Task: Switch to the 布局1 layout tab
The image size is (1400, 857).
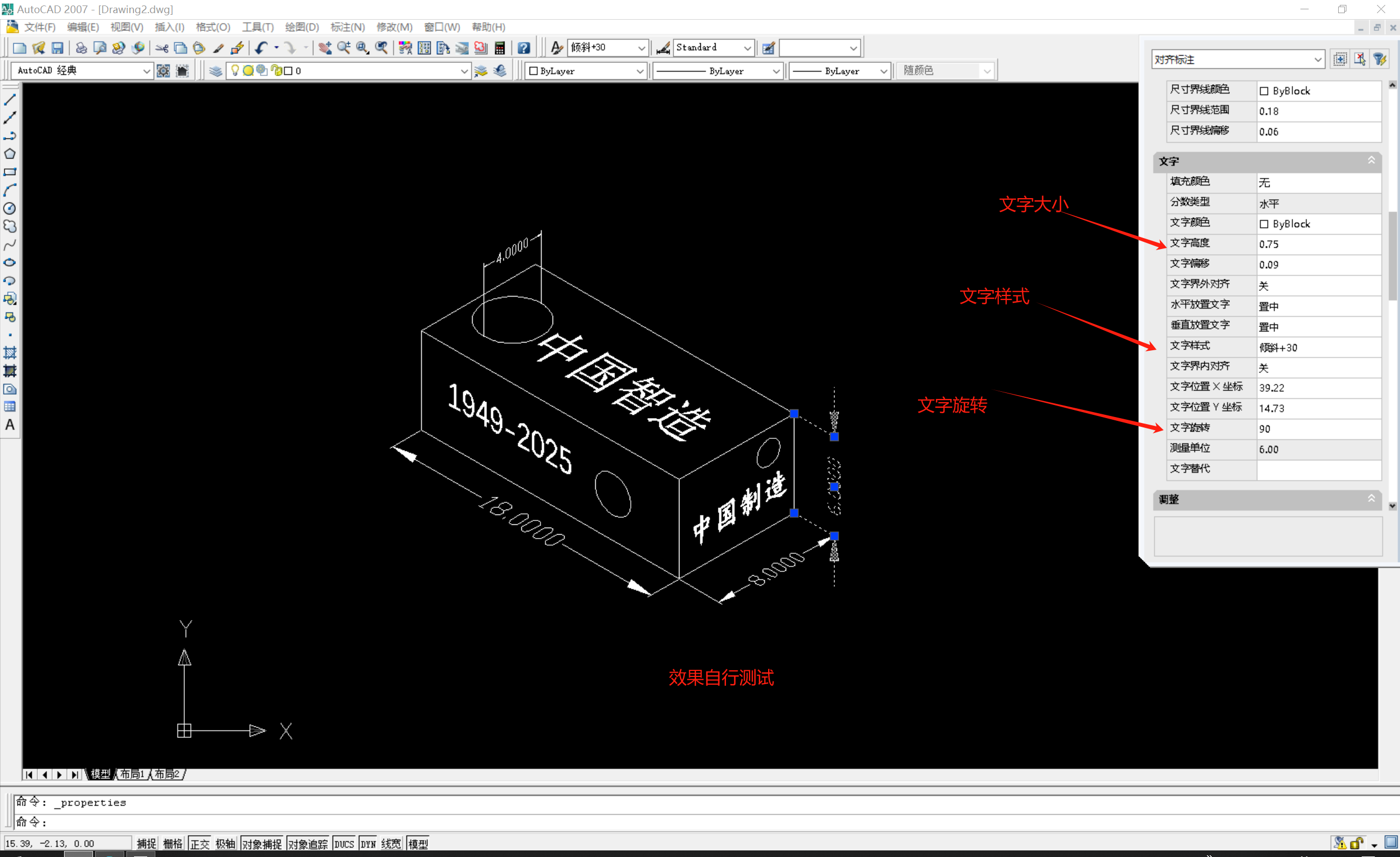Action: click(132, 774)
